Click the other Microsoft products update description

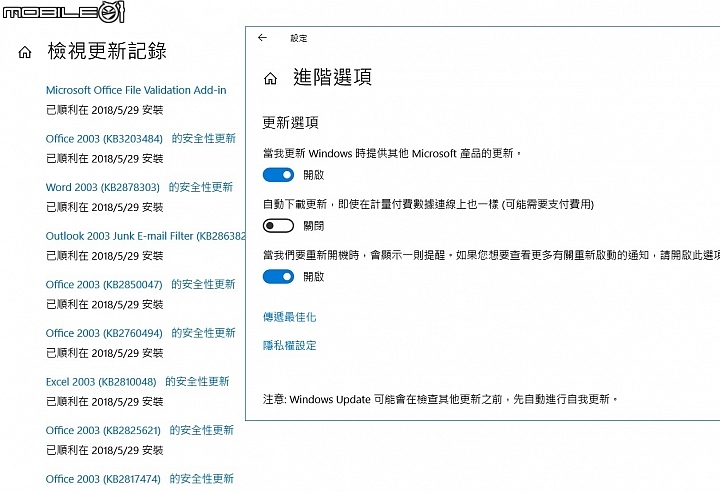point(392,153)
